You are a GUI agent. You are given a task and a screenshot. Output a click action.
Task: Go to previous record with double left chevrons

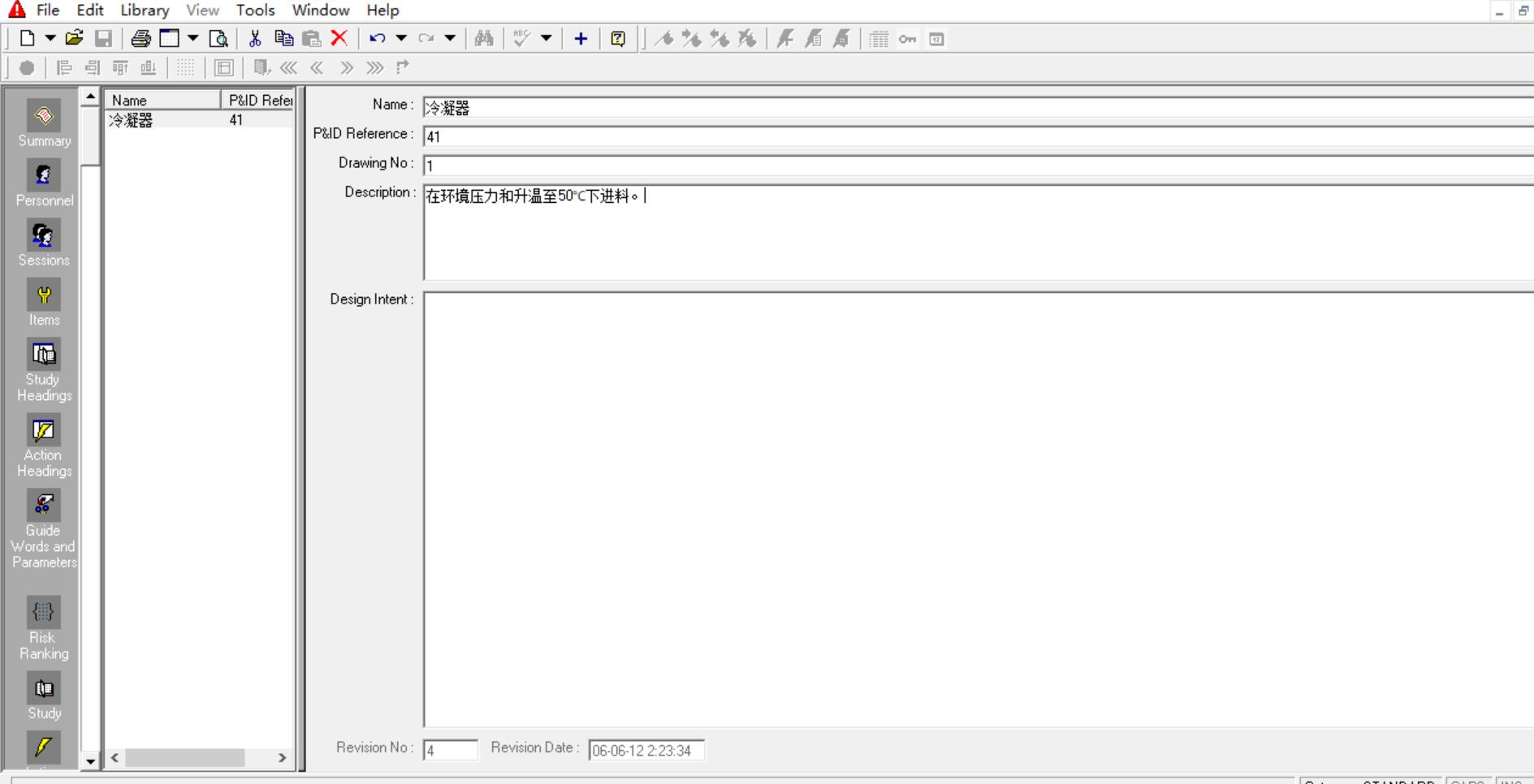pyautogui.click(x=317, y=67)
